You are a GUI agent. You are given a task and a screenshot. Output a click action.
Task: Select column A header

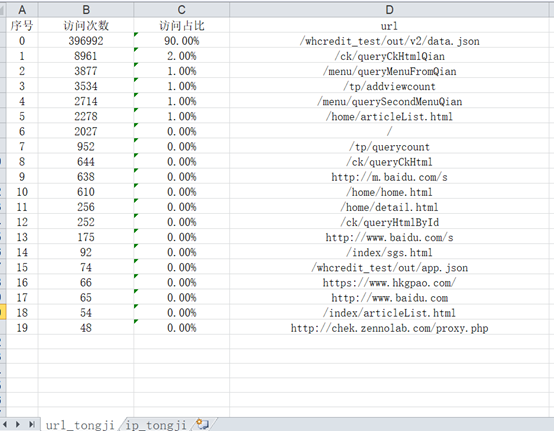pos(22,10)
